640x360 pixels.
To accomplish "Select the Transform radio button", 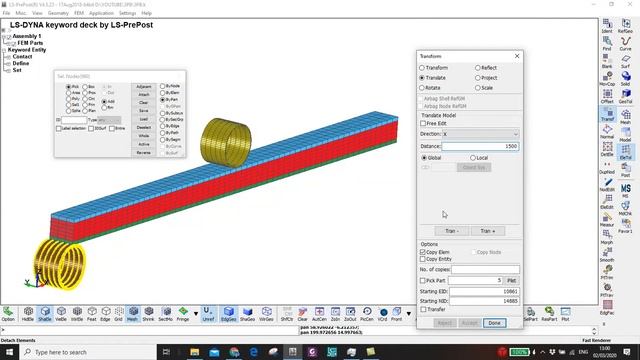I will [422, 68].
